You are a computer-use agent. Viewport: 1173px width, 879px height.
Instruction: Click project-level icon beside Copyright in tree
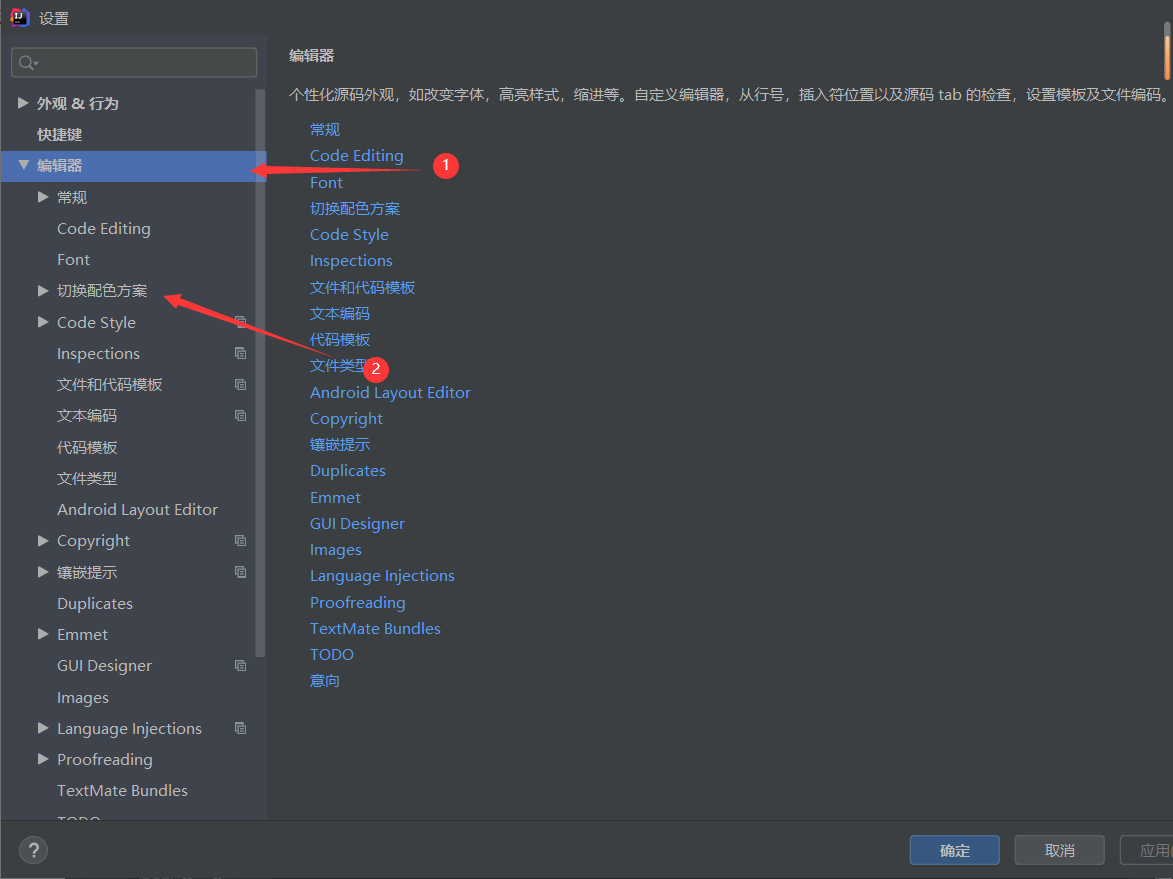point(240,540)
